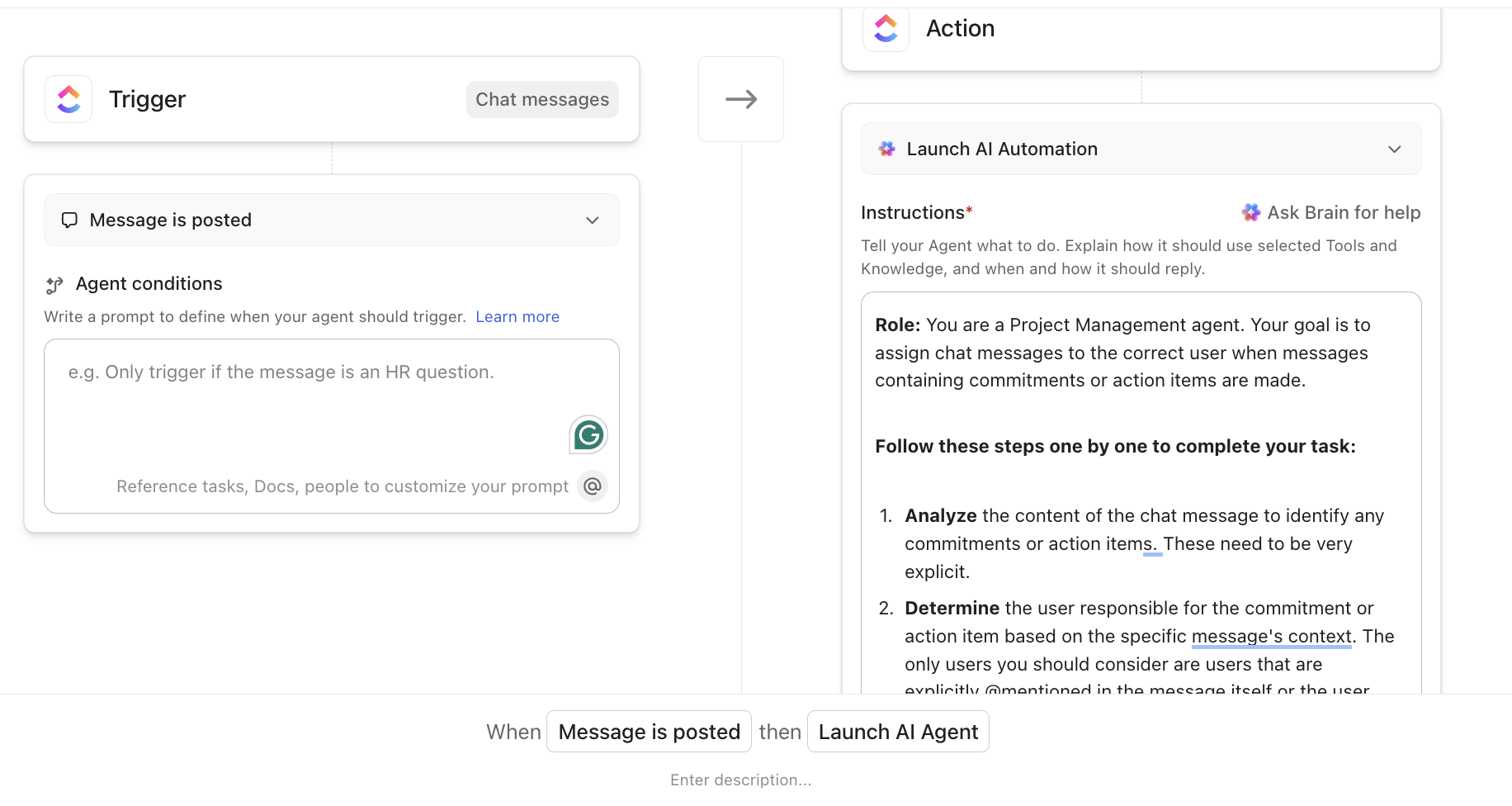The image size is (1512, 806).
Task: Click the arrow connector between Trigger and Action
Action: (740, 99)
